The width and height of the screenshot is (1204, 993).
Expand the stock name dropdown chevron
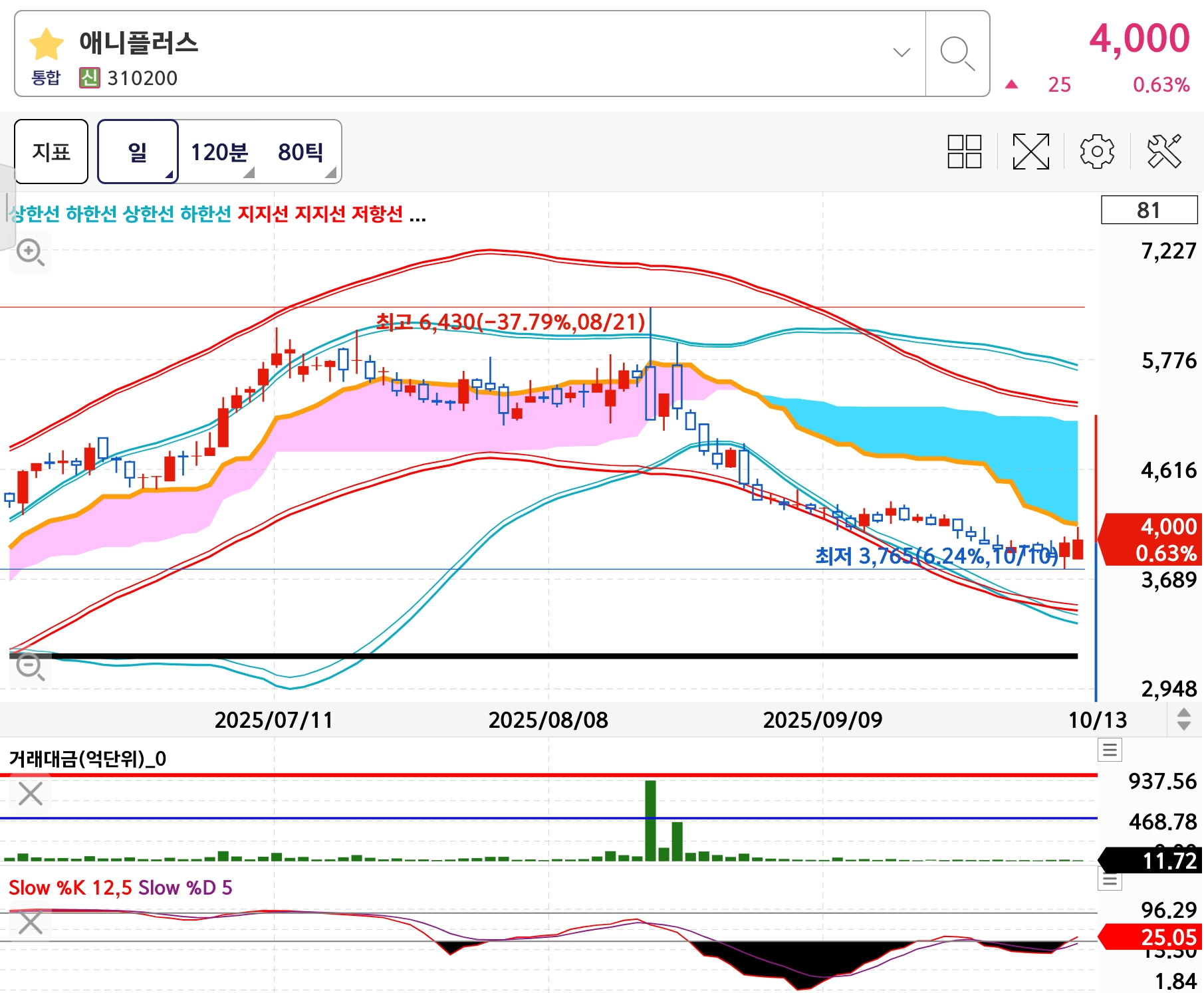(x=902, y=53)
